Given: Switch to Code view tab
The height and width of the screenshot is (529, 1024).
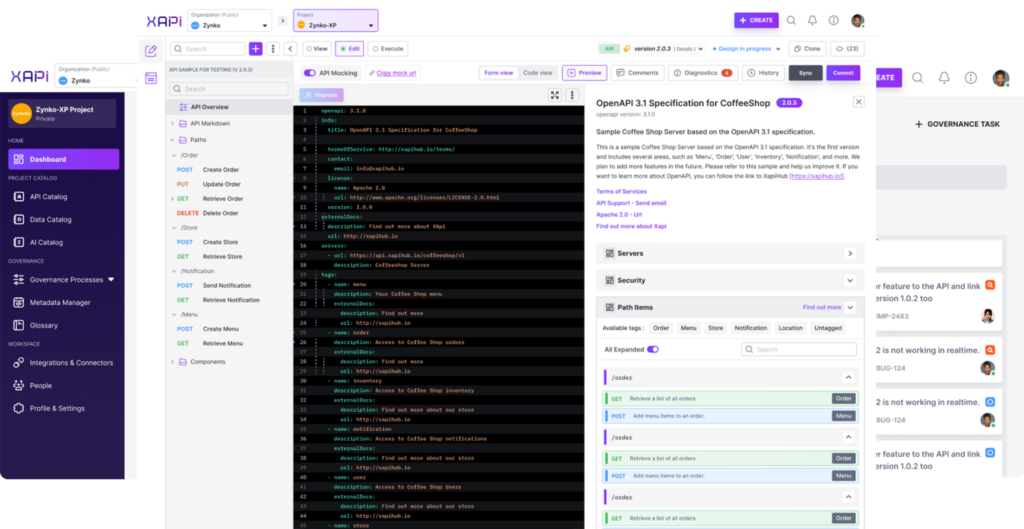Looking at the screenshot, I should [x=537, y=73].
